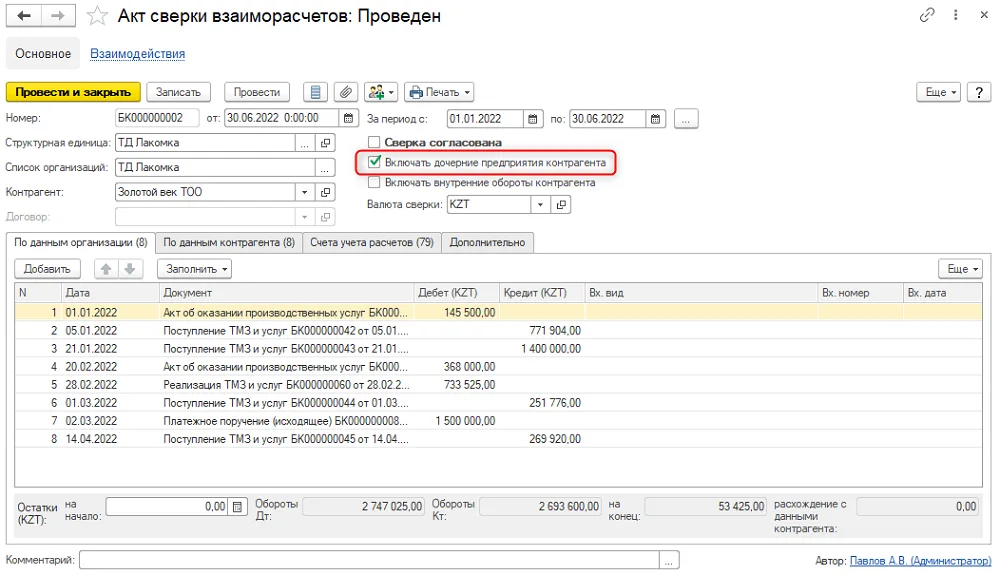1000x575 pixels.
Task: Open the table Еще dropdown menu
Action: tap(960, 269)
